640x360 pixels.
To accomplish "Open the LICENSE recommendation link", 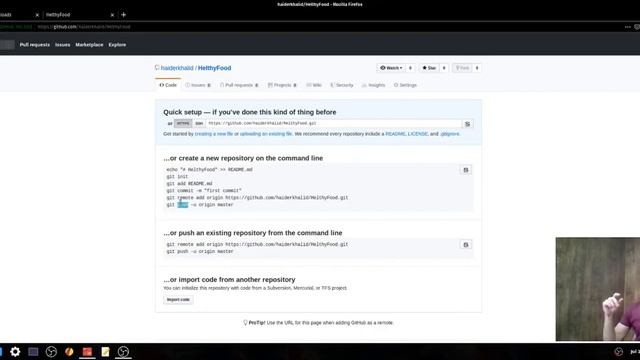I will click(x=418, y=134).
